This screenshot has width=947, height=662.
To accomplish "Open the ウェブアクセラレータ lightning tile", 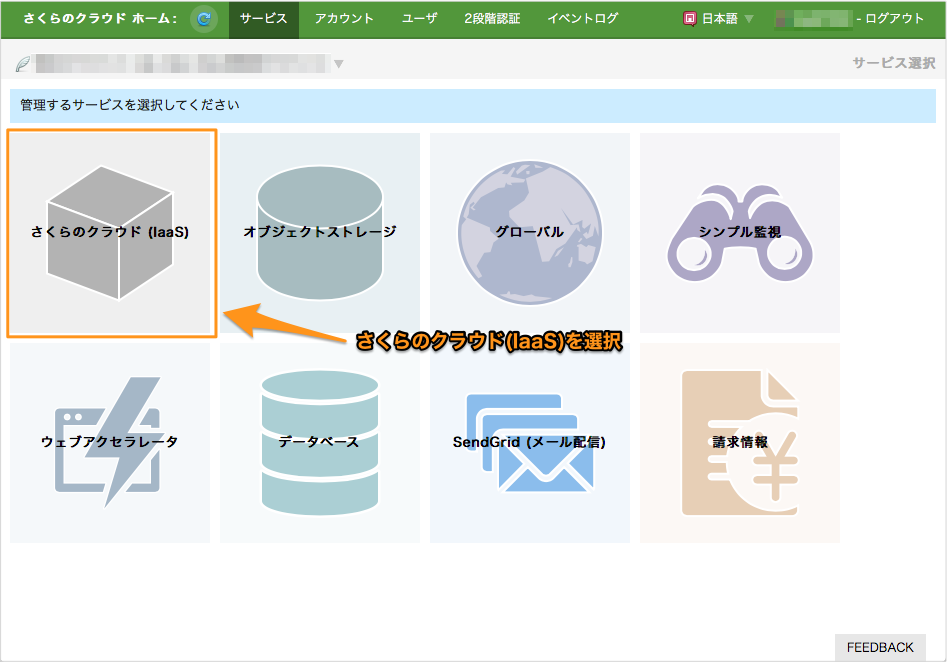I will 110,443.
